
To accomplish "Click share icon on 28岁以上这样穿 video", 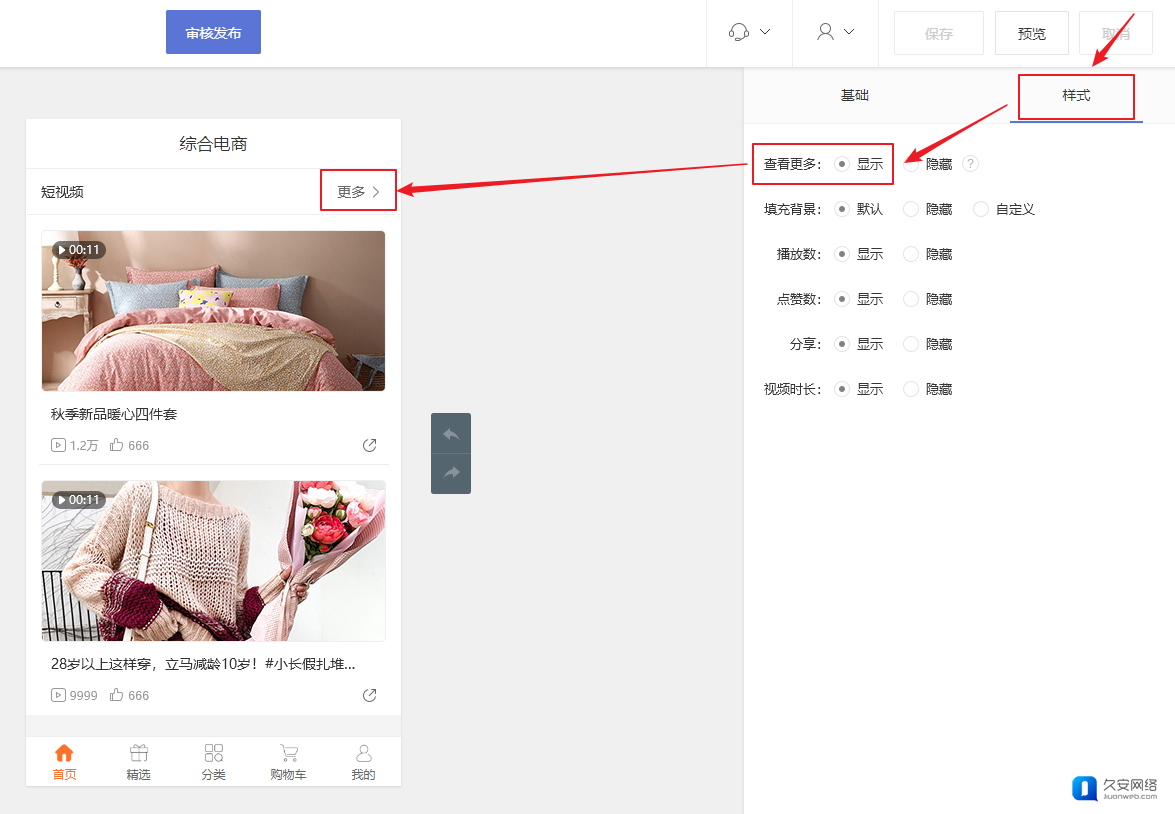I will (x=369, y=696).
